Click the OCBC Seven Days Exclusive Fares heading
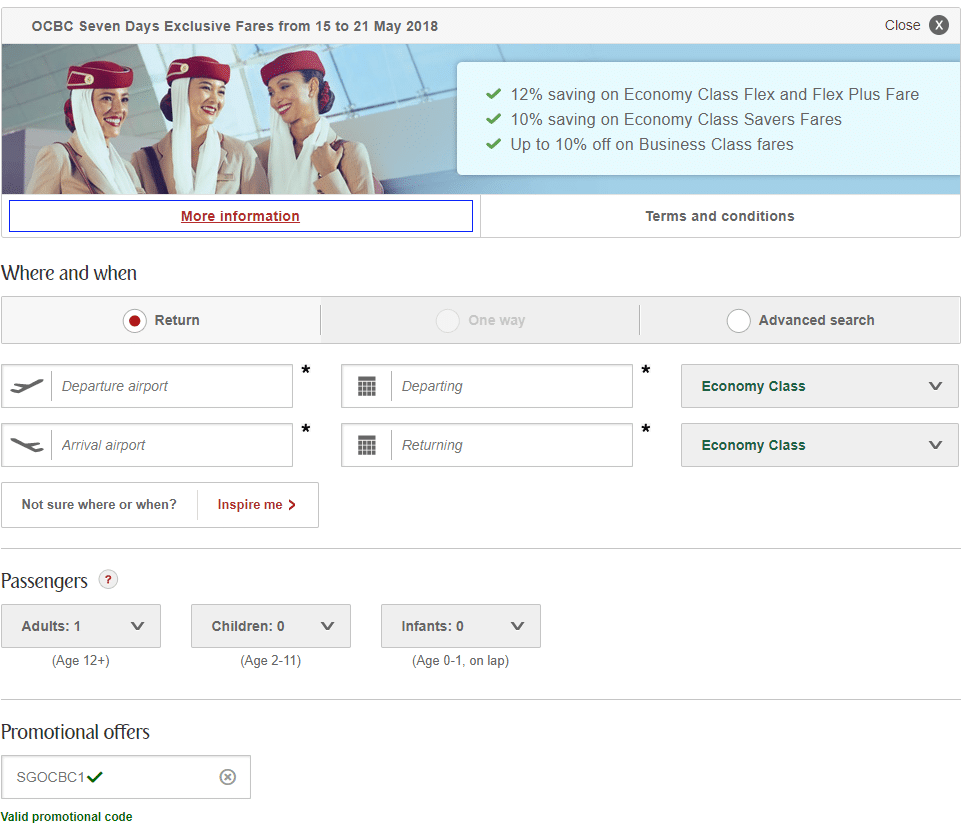Screen dimensions: 964x832 coord(235,26)
